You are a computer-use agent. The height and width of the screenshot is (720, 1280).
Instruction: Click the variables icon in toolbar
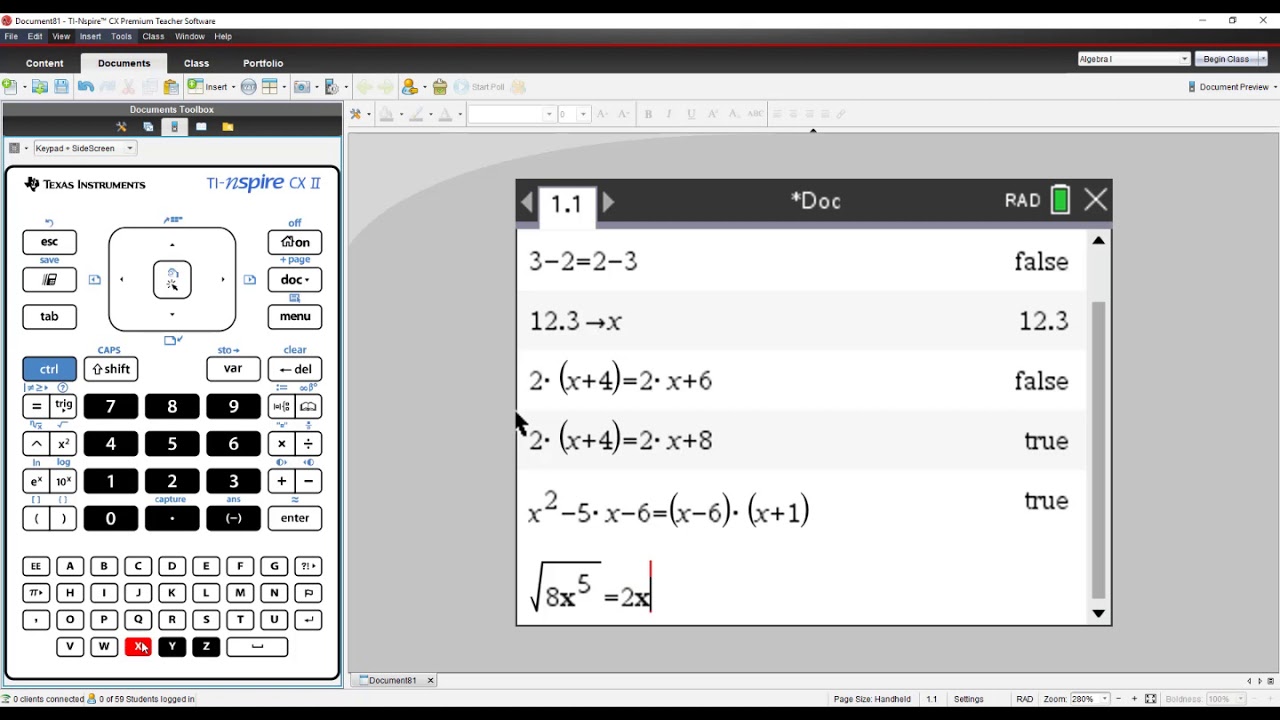[x=249, y=87]
